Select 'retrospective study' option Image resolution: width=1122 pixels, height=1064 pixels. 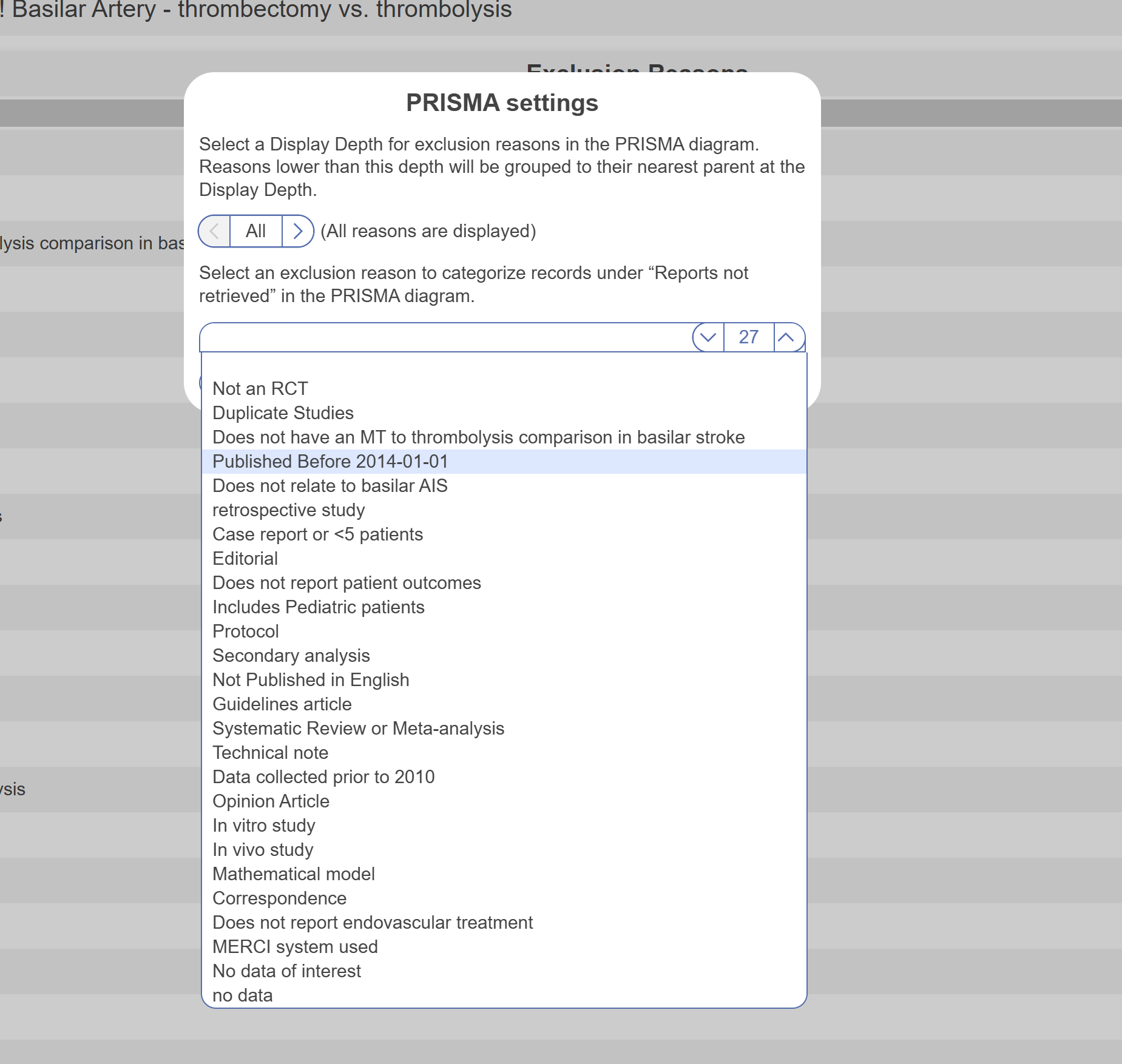point(288,510)
